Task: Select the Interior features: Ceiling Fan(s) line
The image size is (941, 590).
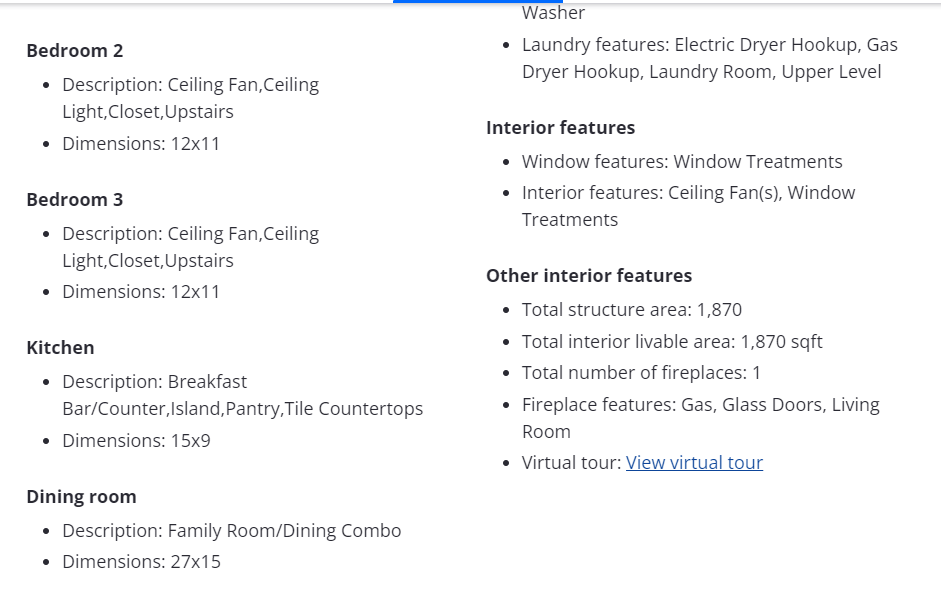Action: pyautogui.click(x=688, y=193)
